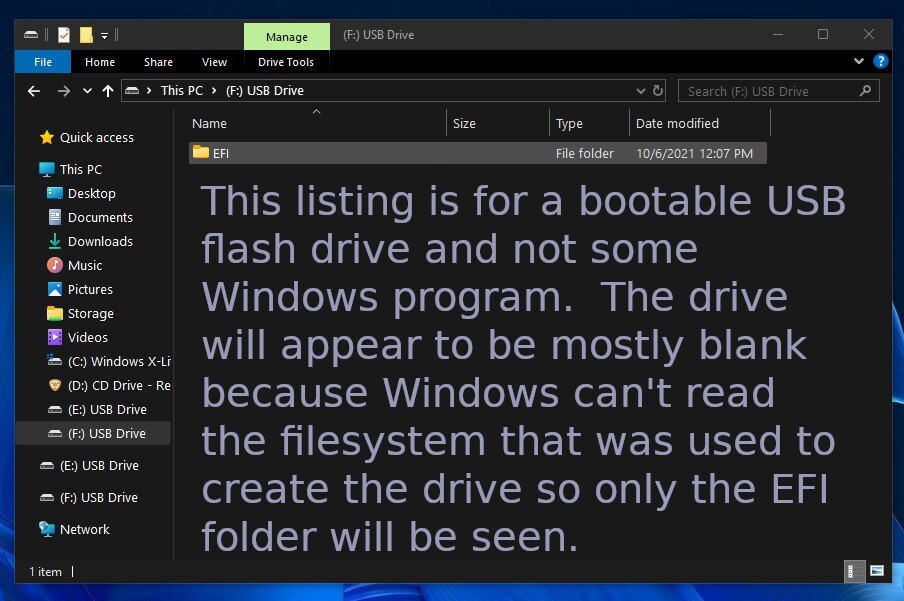Viewport: 904px width, 601px height.
Task: Click the Quick access star icon
Action: [47, 137]
